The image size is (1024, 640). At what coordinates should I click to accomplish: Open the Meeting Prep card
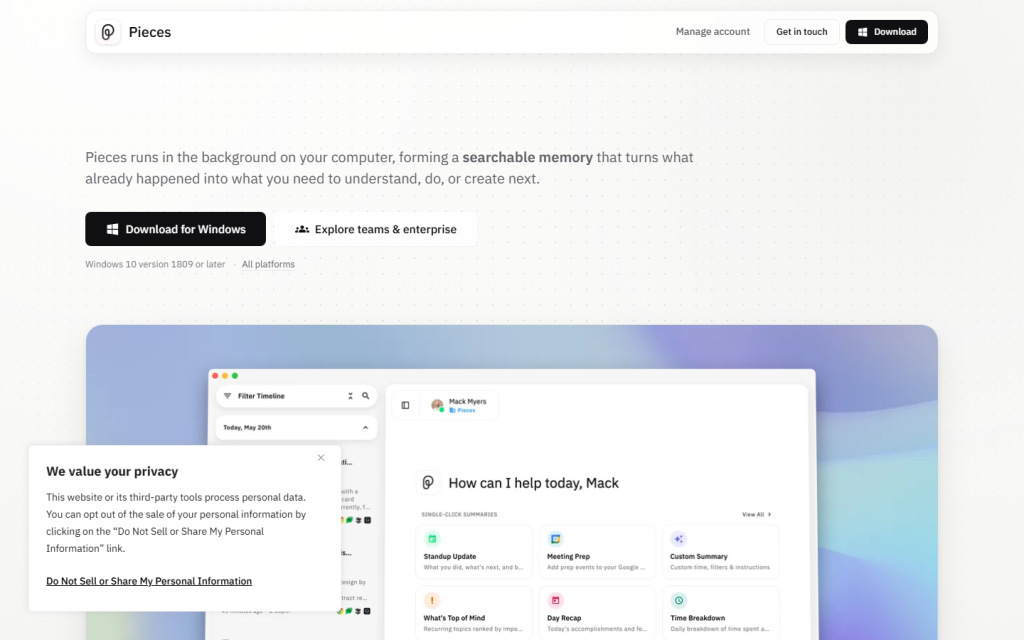597,552
